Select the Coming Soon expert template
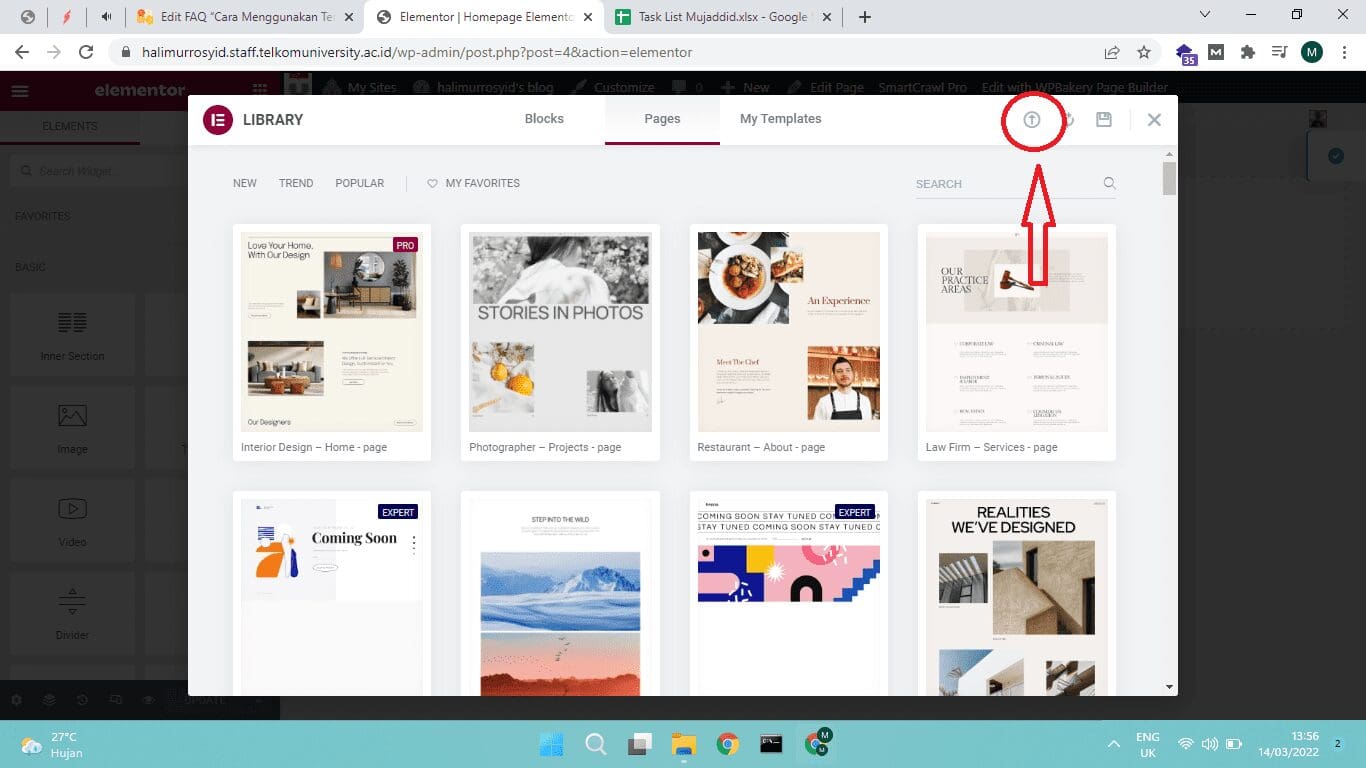The width and height of the screenshot is (1366, 768). pos(332,593)
